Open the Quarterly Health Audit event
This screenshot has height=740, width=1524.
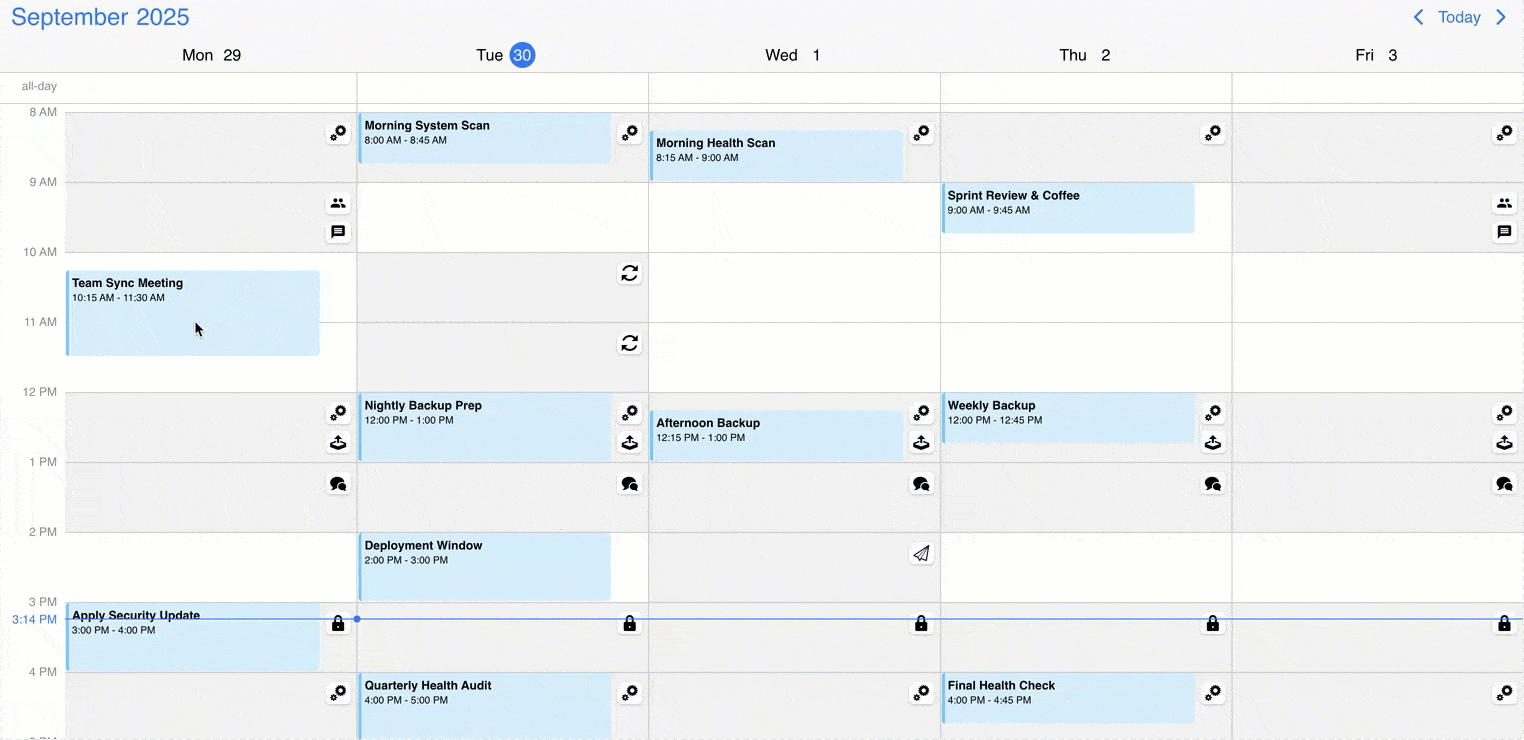[x=484, y=705]
